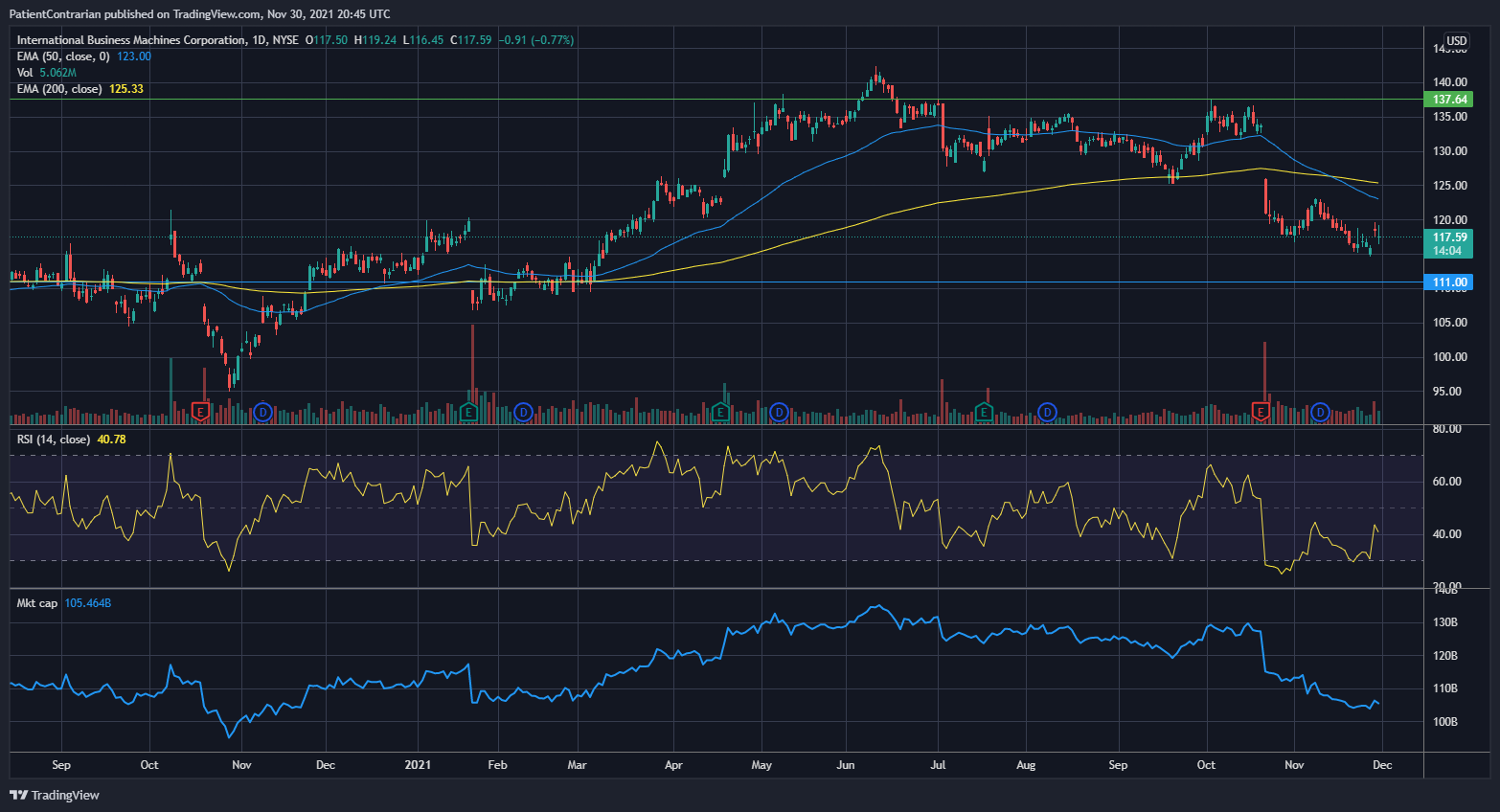Screen dimensions: 1500x812
Task: Click the Jun label on the time axis
Action: tap(846, 765)
